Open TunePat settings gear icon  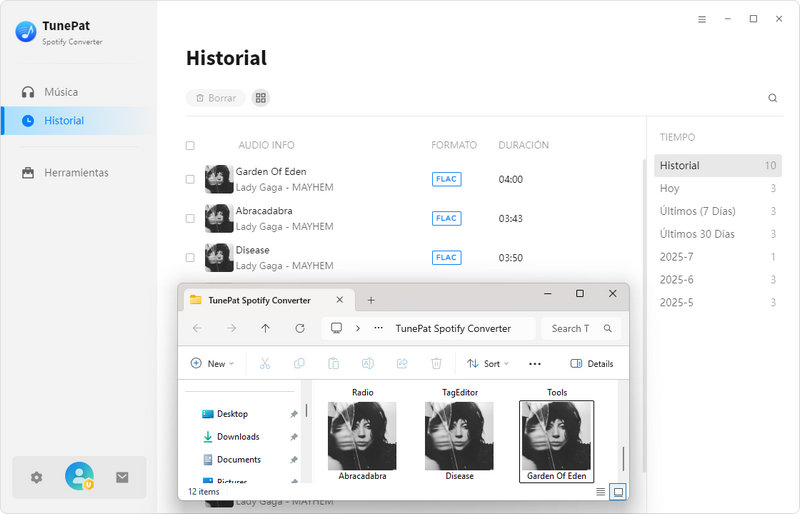[36, 478]
